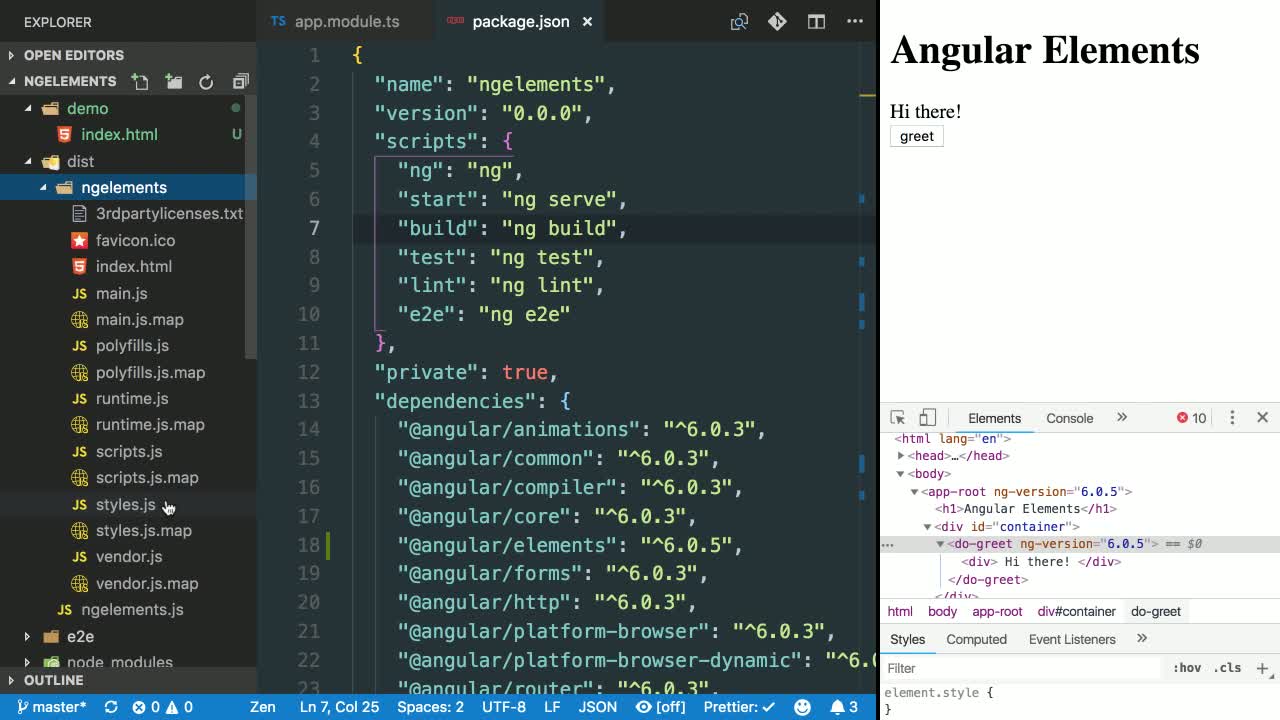Select JSON language mode
The height and width of the screenshot is (720, 1280).
click(598, 707)
